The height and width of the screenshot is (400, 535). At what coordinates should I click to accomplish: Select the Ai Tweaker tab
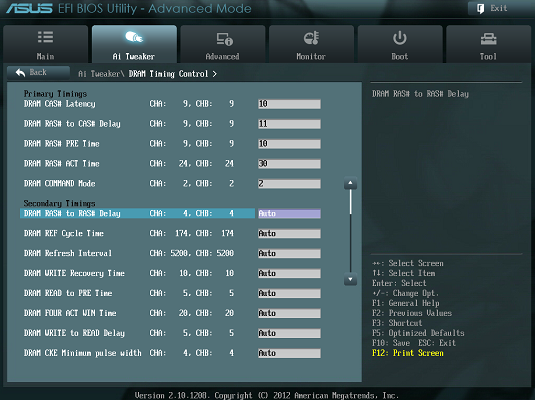coord(134,44)
